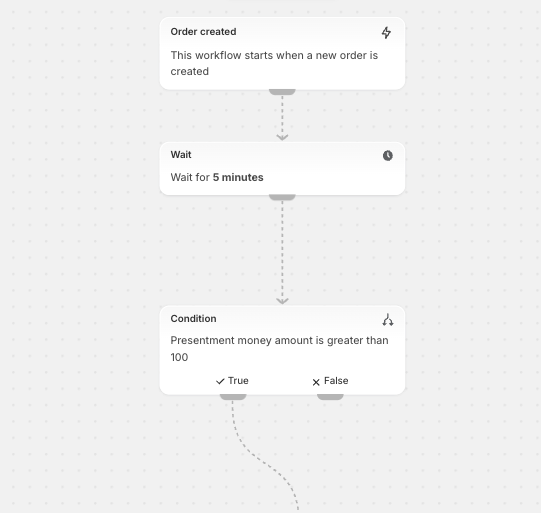Click the False branch output handle

pos(330,397)
